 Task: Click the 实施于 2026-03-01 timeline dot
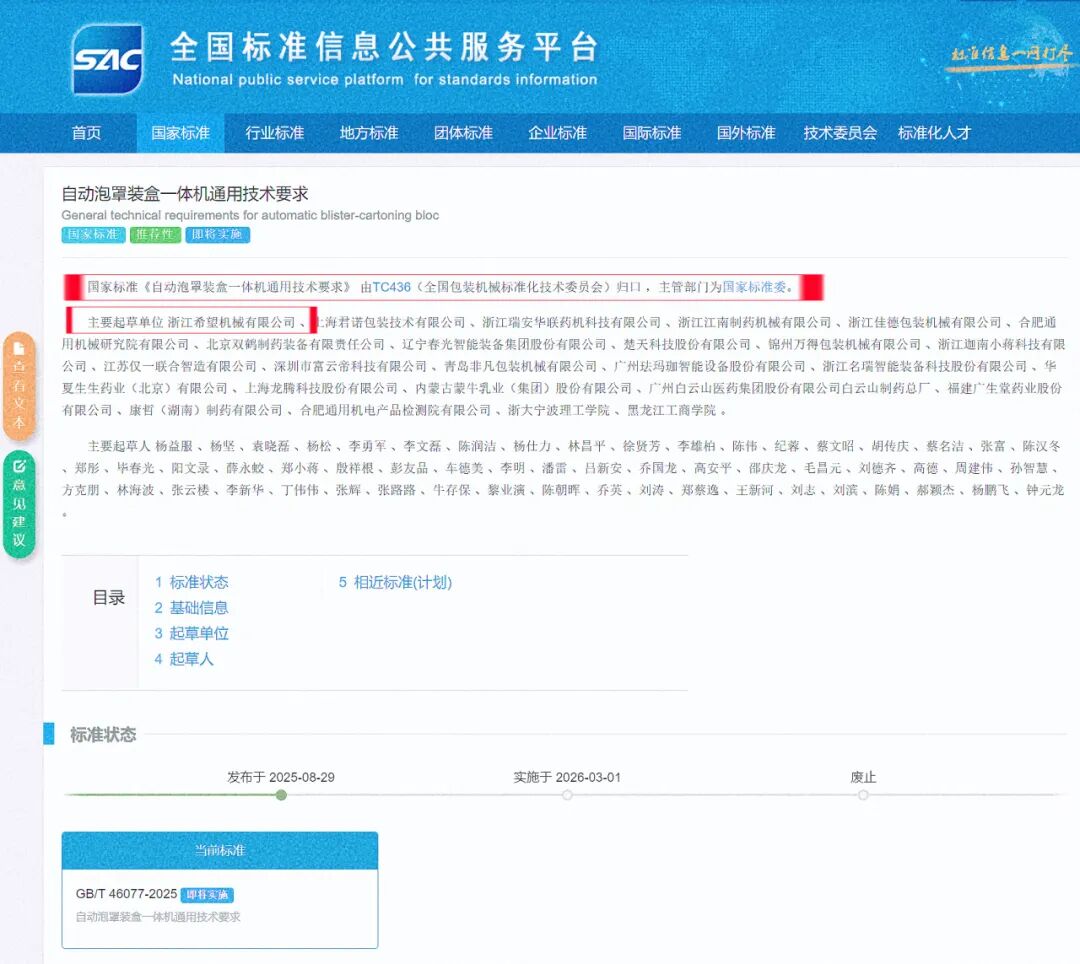click(567, 795)
